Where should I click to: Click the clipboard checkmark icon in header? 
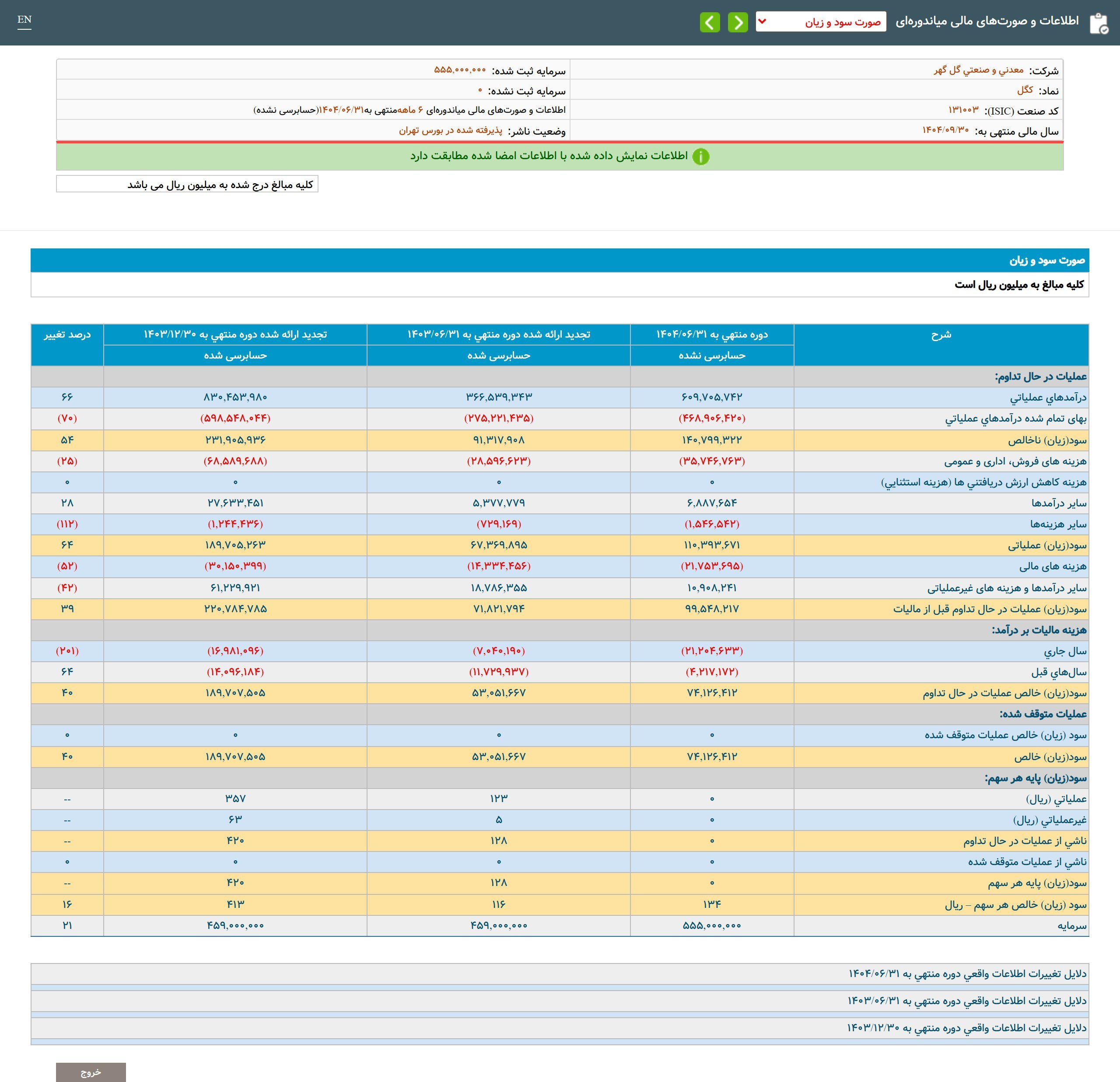click(1098, 24)
